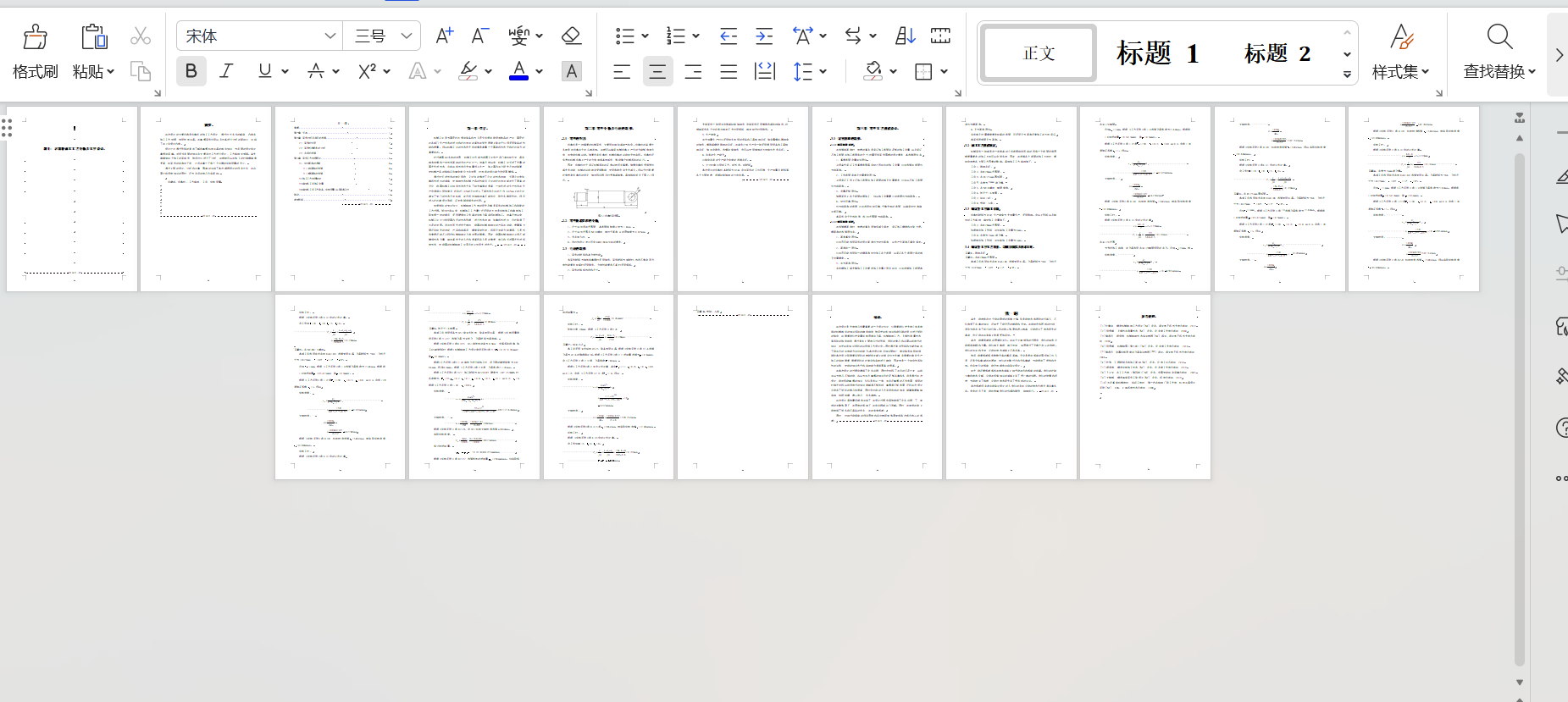Image resolution: width=1568 pixels, height=702 pixels.
Task: Toggle distributed alignment
Action: tap(765, 72)
